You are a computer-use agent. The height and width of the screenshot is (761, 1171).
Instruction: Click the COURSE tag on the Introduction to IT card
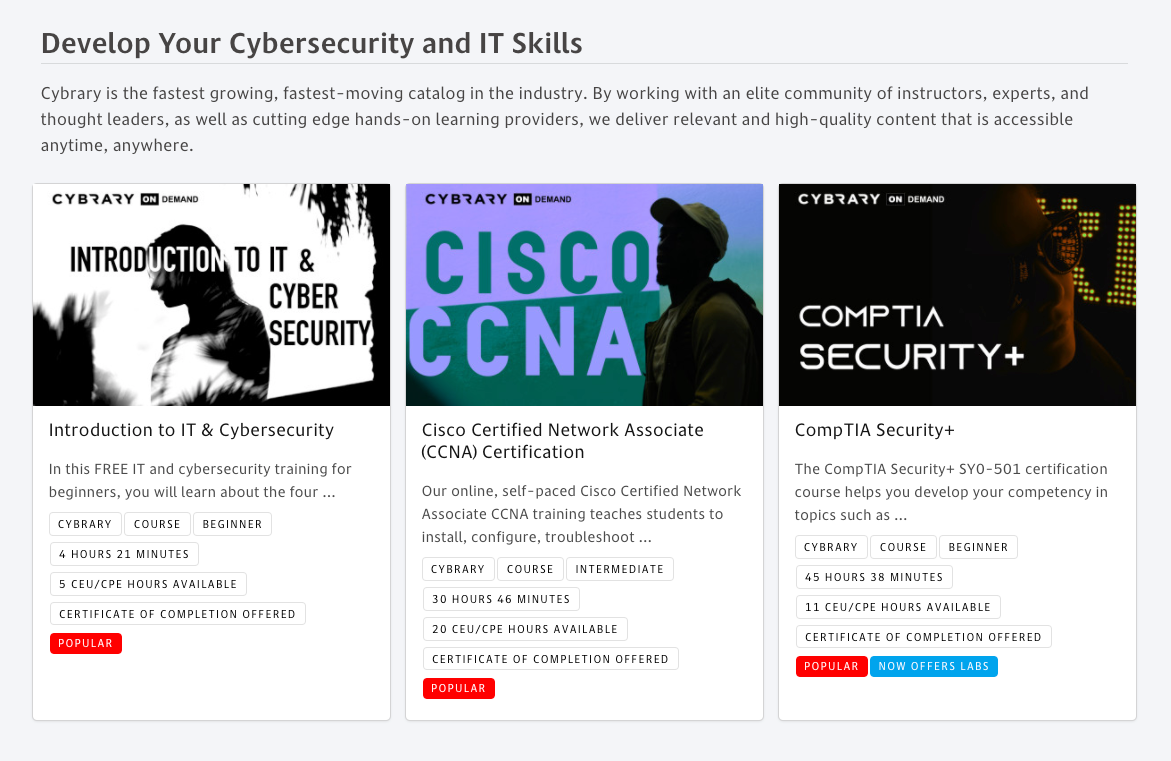click(157, 524)
